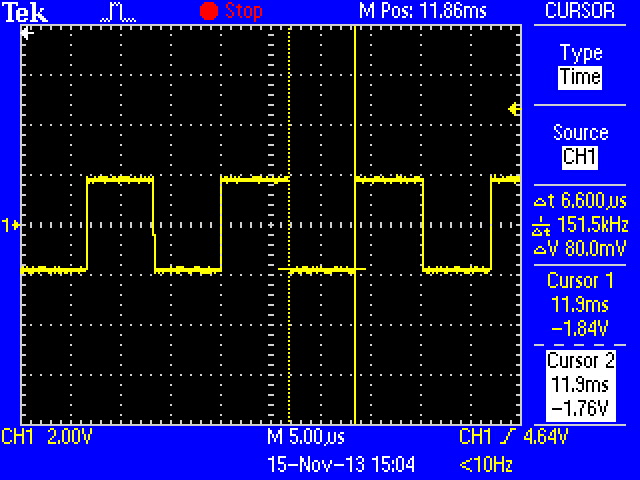The height and width of the screenshot is (480, 640).
Task: Click the trigger level arrow marker
Action: pyautogui.click(x=514, y=109)
